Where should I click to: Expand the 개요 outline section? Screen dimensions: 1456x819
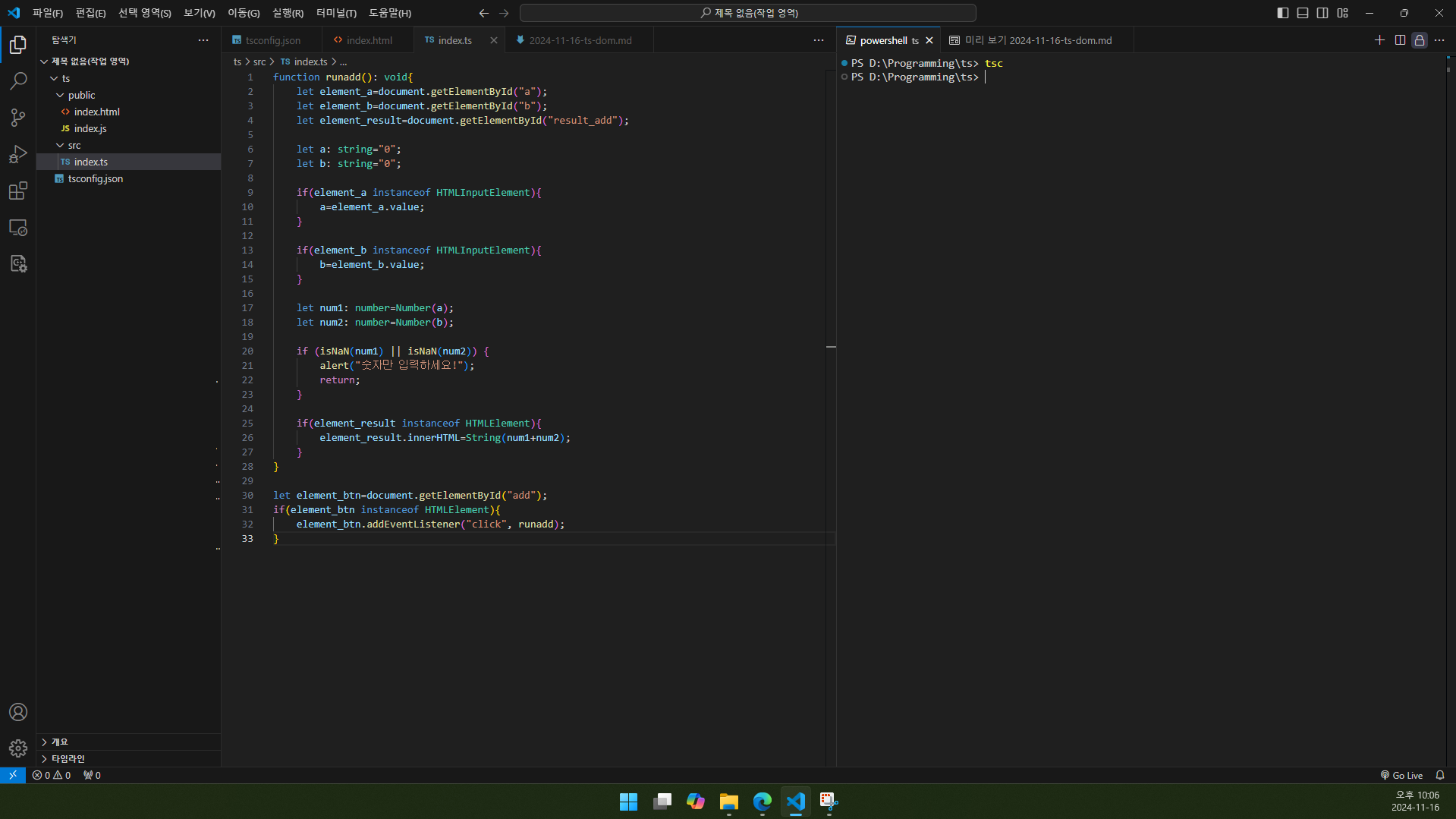click(128, 742)
